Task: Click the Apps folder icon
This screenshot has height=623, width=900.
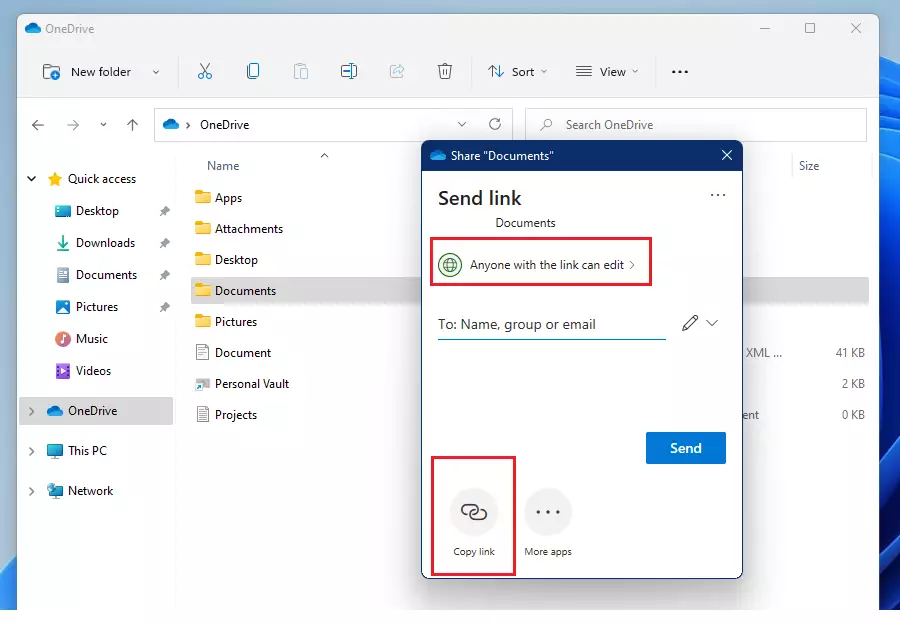Action: [x=203, y=197]
